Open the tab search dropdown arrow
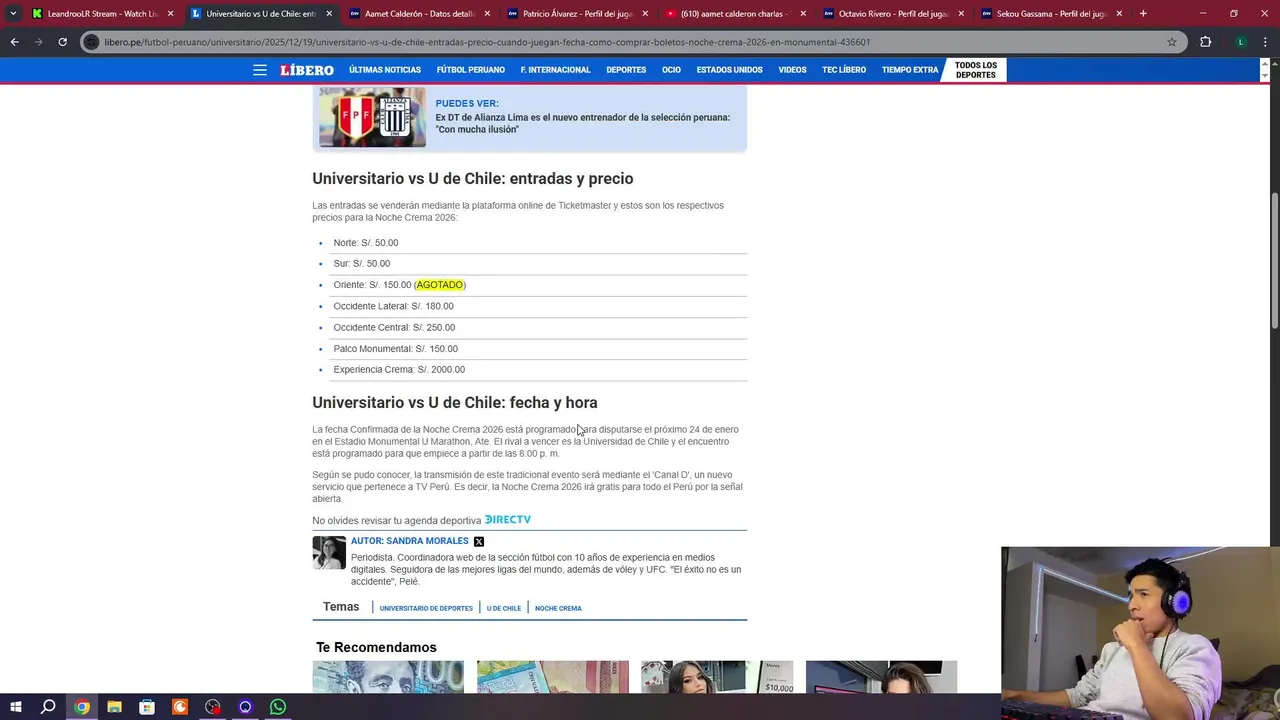Image resolution: width=1280 pixels, height=720 pixels. click(x=13, y=14)
